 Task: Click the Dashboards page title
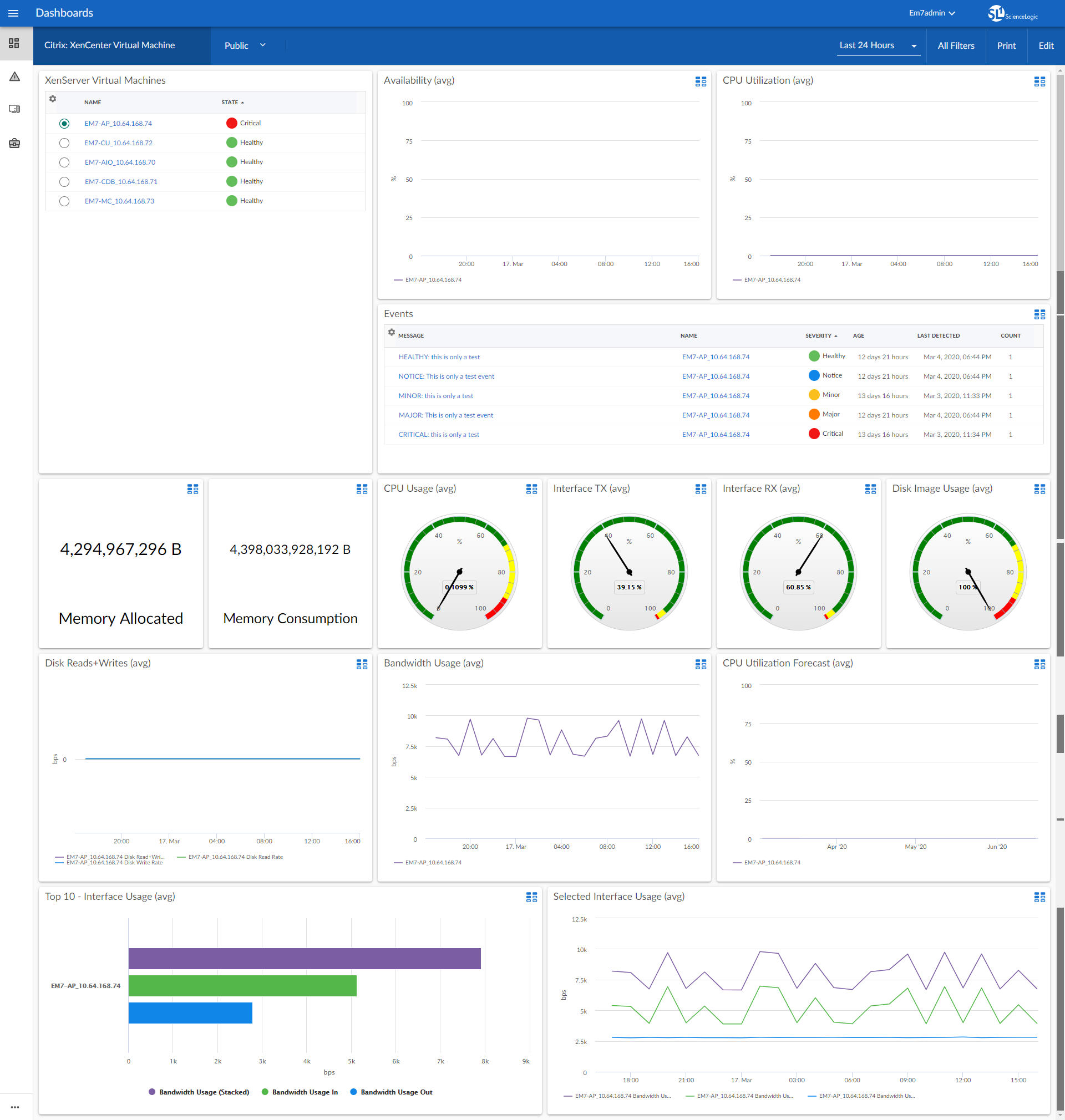[x=64, y=13]
